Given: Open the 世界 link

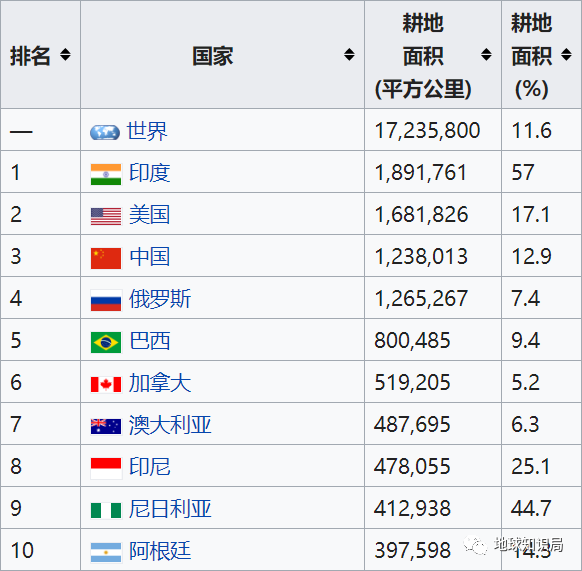Looking at the screenshot, I should click(147, 131).
